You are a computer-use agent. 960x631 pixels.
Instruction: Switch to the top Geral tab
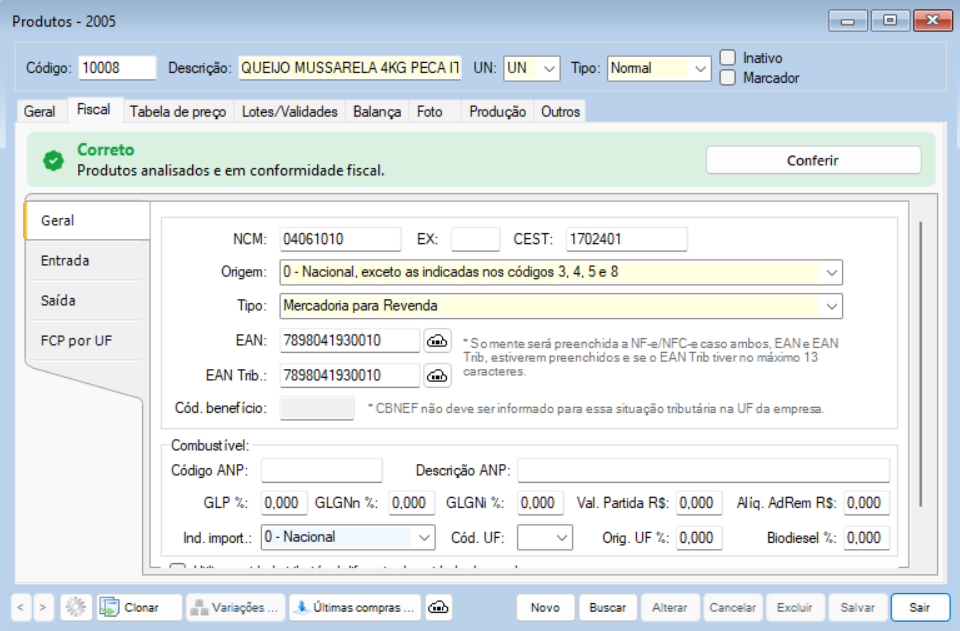tap(40, 111)
